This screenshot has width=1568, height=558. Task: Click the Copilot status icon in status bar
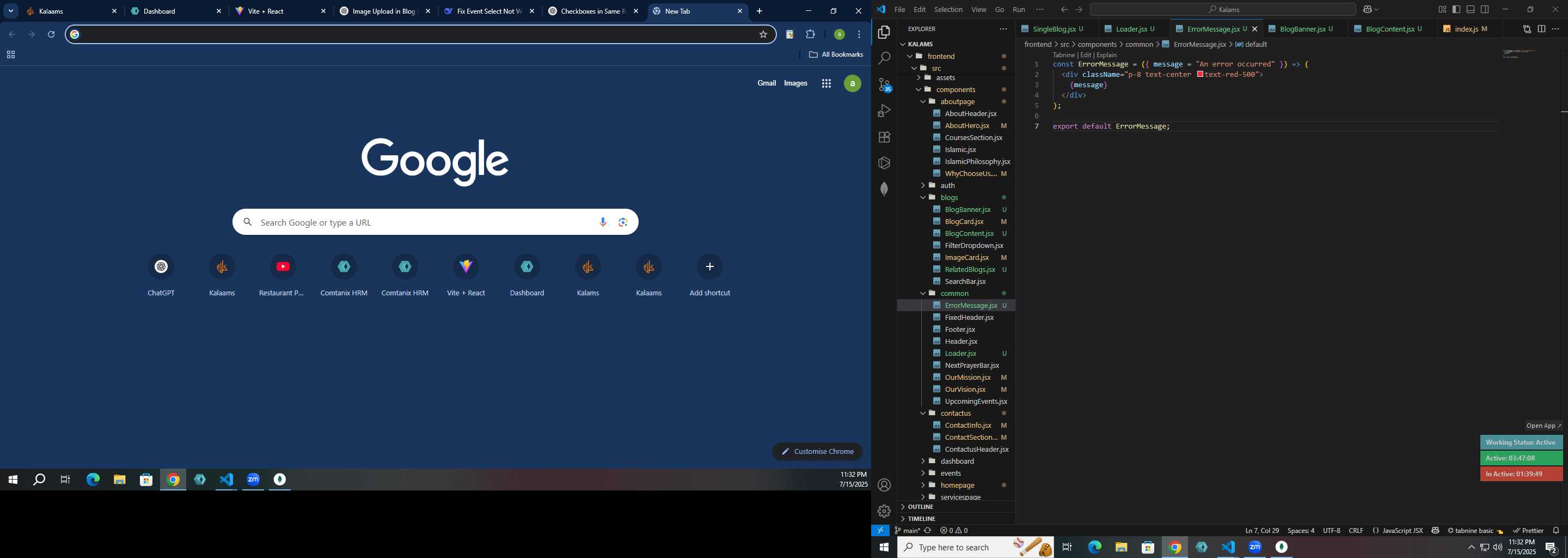tap(1435, 531)
